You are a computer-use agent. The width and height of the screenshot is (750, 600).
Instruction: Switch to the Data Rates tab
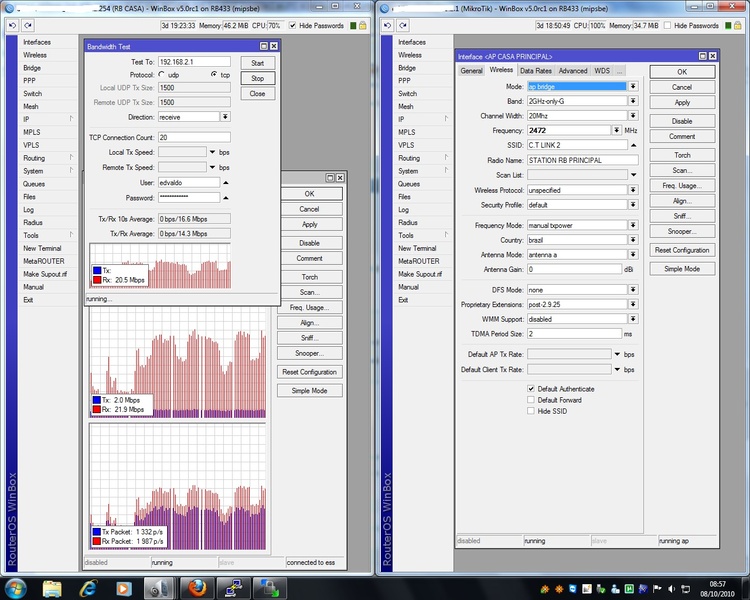coord(535,71)
